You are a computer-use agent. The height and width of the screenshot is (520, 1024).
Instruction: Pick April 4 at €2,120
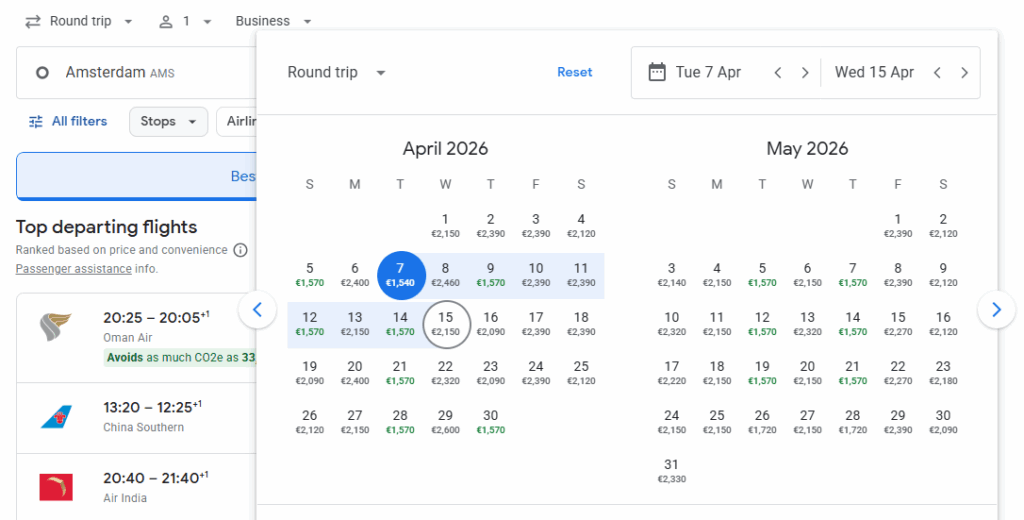[x=581, y=225]
